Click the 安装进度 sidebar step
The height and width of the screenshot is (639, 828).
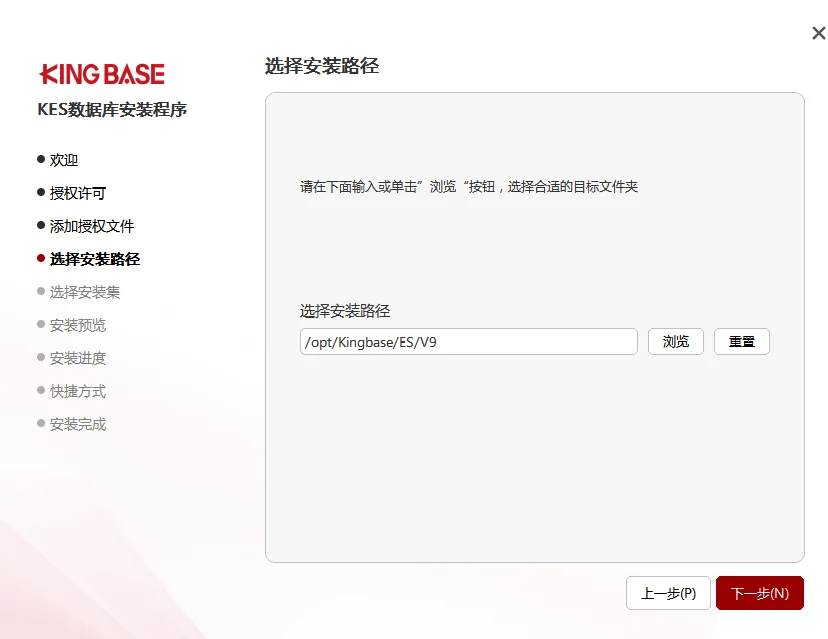click(78, 358)
